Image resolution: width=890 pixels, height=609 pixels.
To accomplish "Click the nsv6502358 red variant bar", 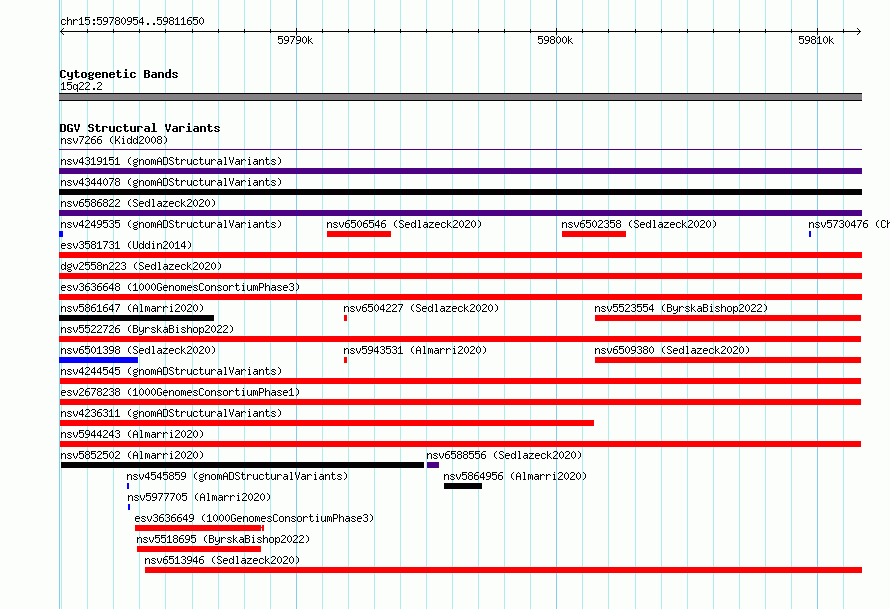I will [594, 234].
